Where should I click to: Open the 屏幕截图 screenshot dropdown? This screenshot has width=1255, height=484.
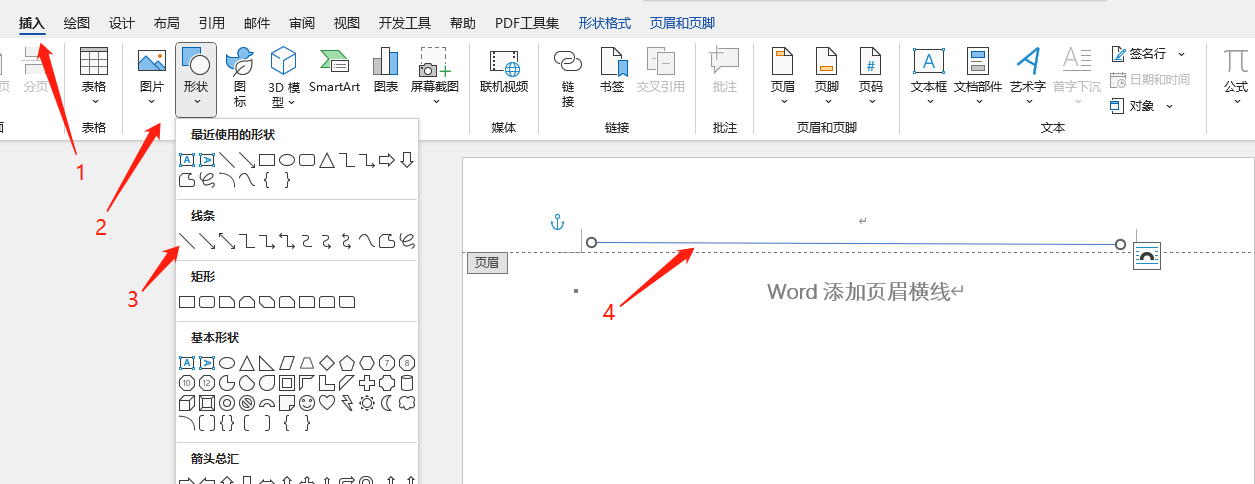434,77
